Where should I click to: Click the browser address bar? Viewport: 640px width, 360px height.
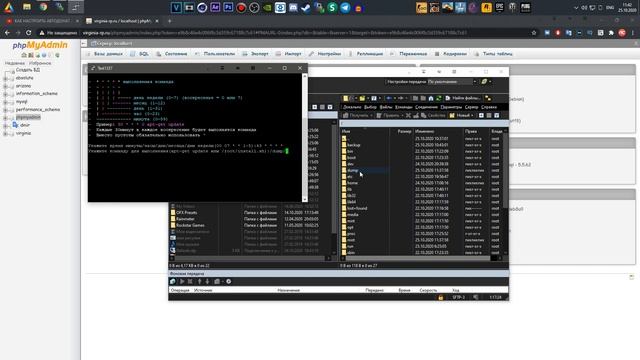pos(286,33)
